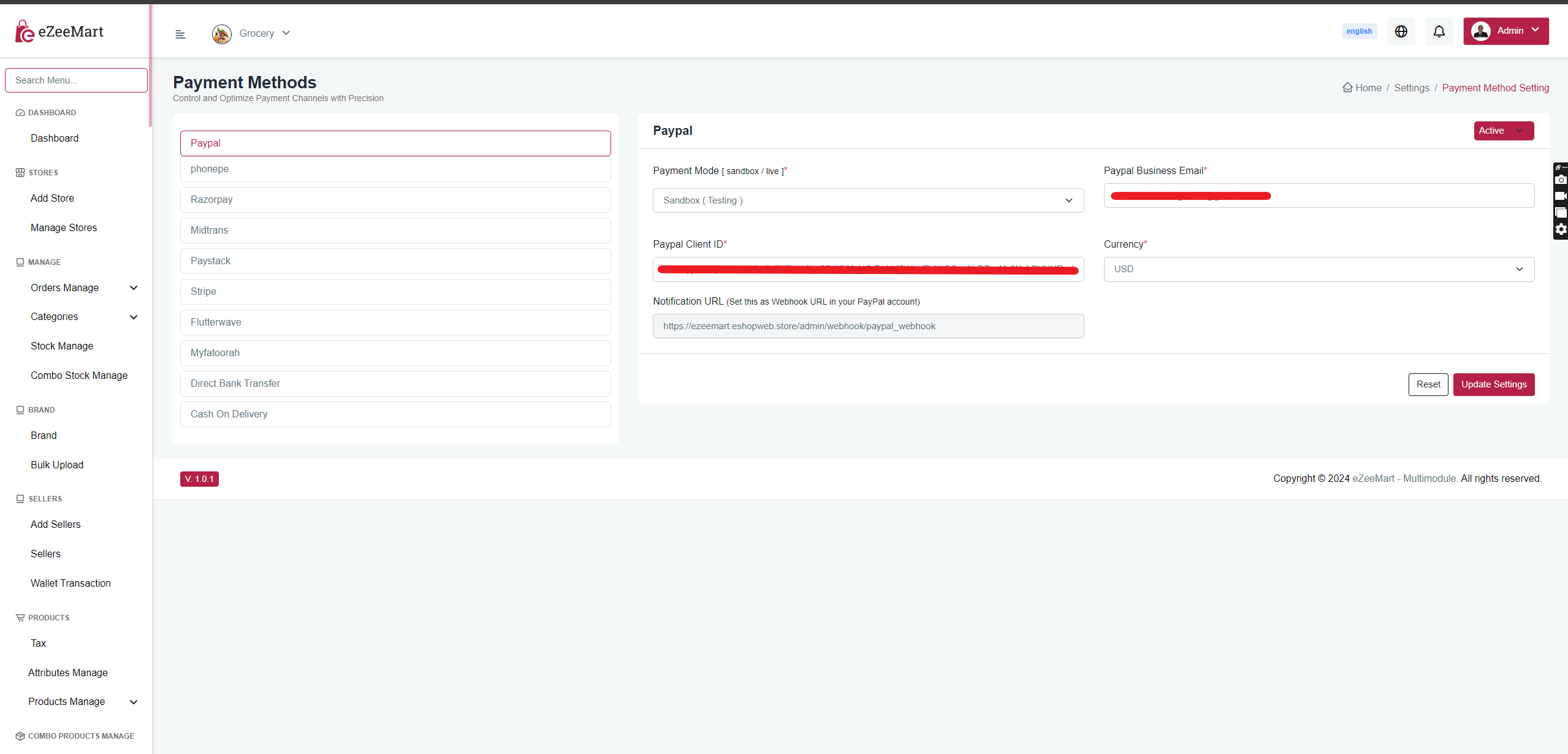Viewport: 1568px width, 754px height.
Task: Click the video record icon on right edge
Action: [1561, 196]
